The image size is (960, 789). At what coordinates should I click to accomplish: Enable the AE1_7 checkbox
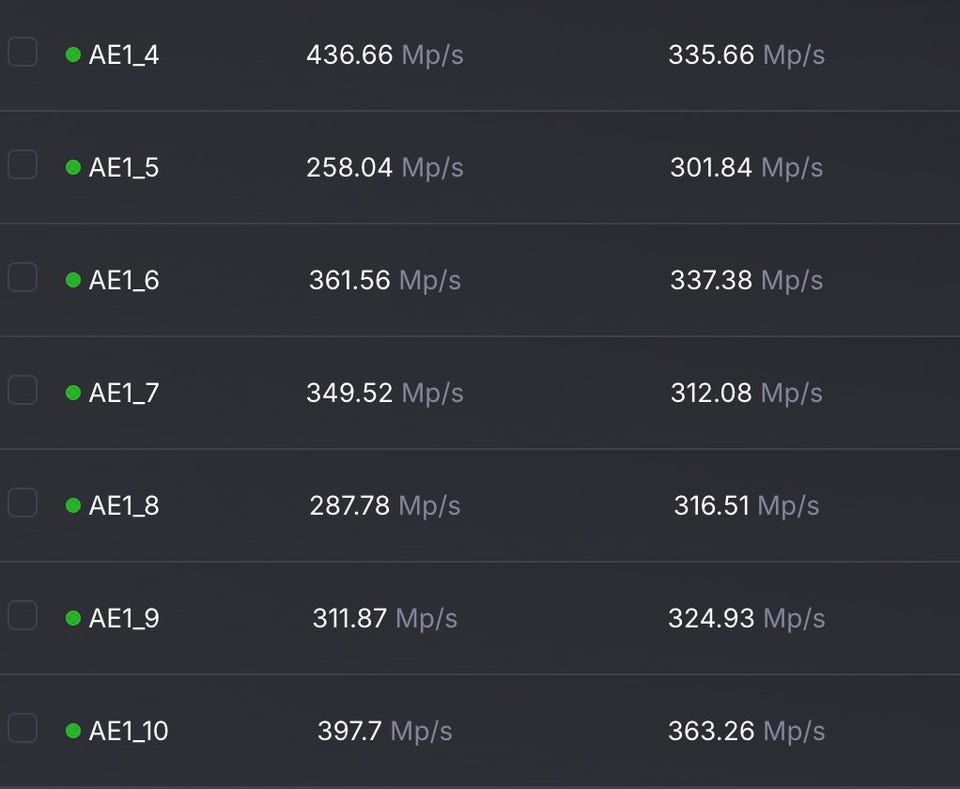coord(22,389)
